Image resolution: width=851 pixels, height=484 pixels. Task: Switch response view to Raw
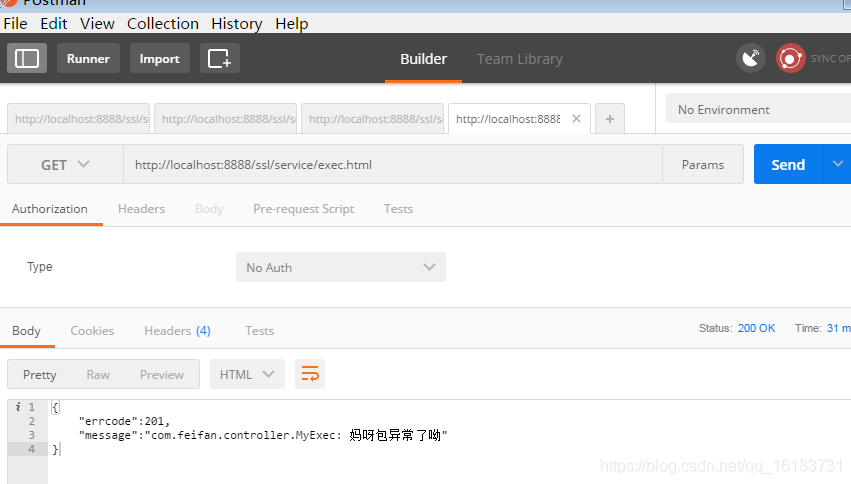point(98,374)
